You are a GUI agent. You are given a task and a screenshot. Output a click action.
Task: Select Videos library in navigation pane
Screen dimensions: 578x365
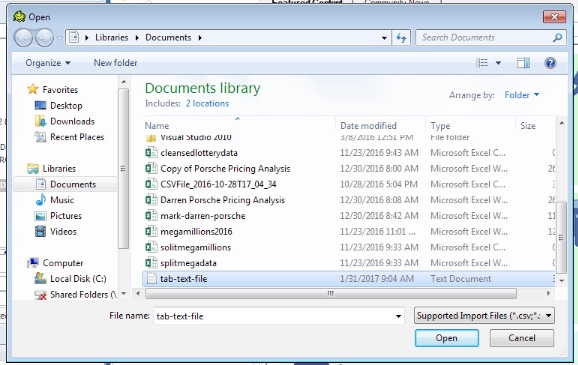[63, 232]
